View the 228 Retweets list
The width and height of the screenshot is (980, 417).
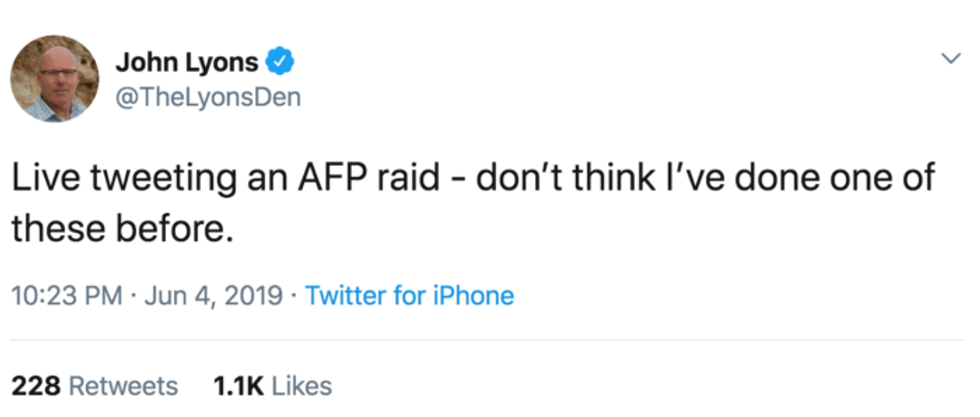95,385
